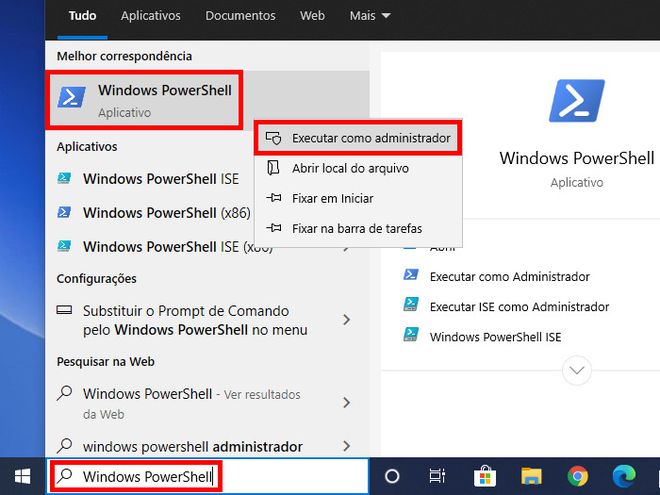Image resolution: width=660 pixels, height=495 pixels.
Task: Click Executar como Administrador in the preview pane
Action: 510,277
